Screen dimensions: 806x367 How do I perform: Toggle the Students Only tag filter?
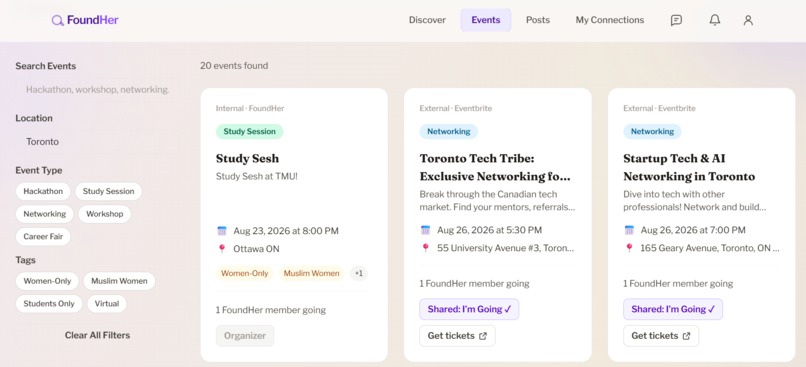tap(49, 304)
